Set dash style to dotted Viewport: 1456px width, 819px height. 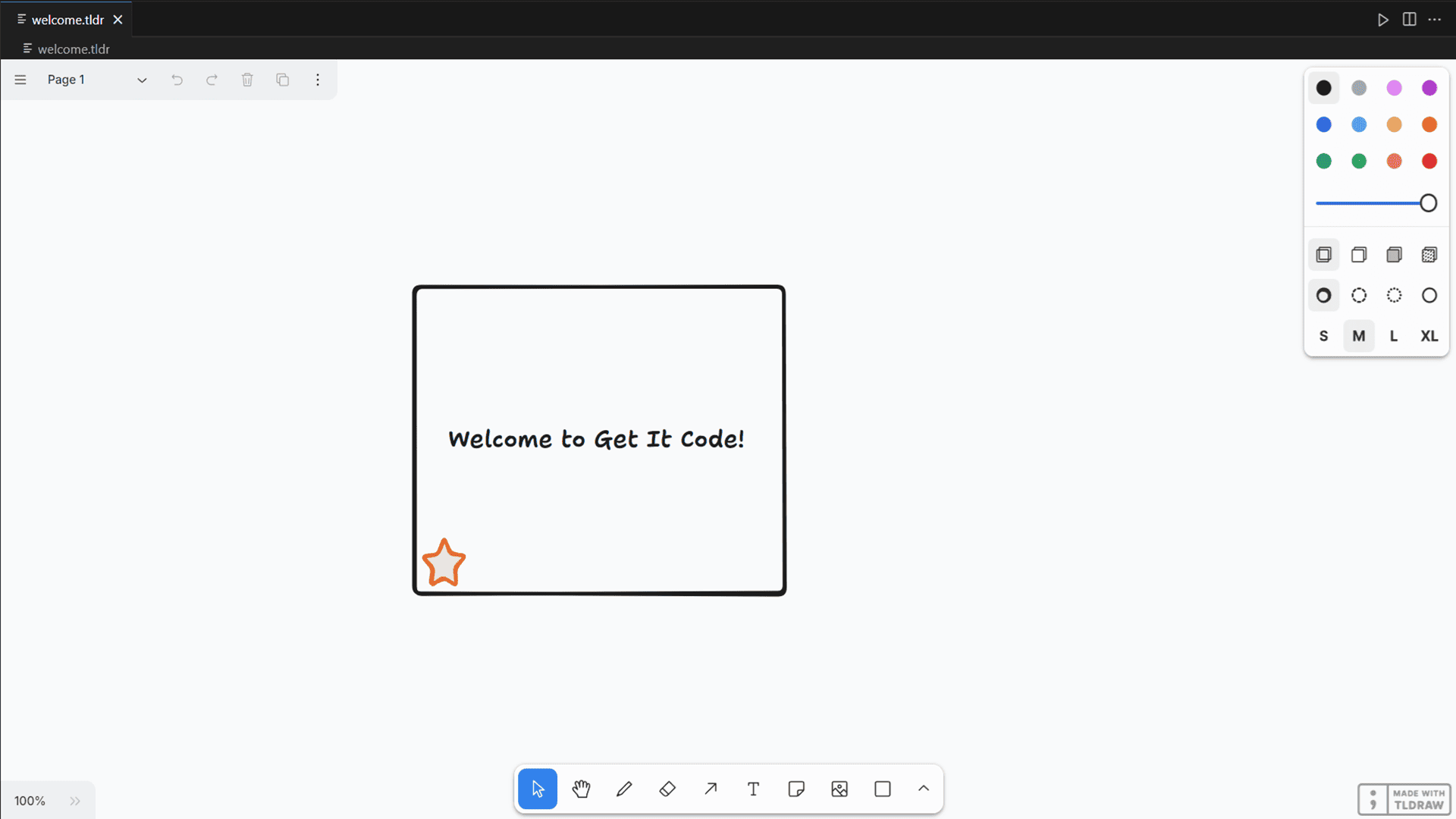pyautogui.click(x=1394, y=296)
